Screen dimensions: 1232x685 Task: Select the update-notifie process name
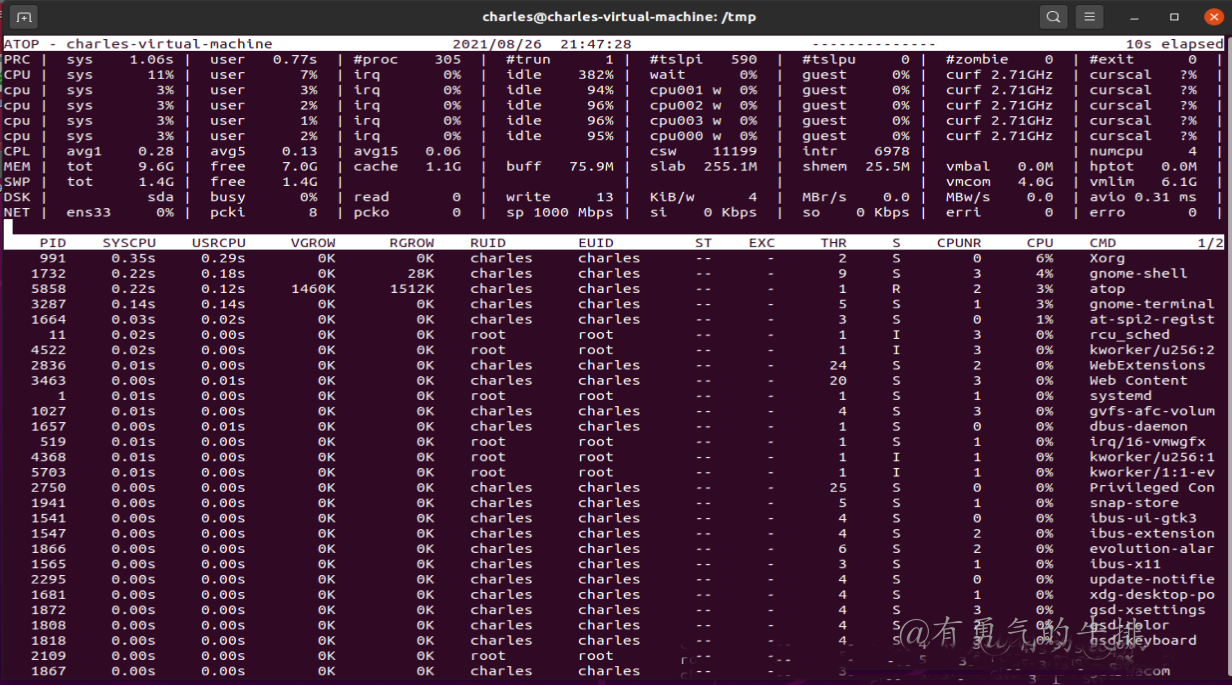tap(1152, 579)
